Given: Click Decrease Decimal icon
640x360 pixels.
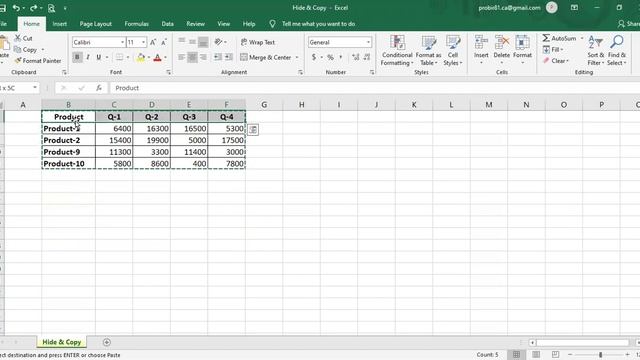Looking at the screenshot, I should point(367,57).
